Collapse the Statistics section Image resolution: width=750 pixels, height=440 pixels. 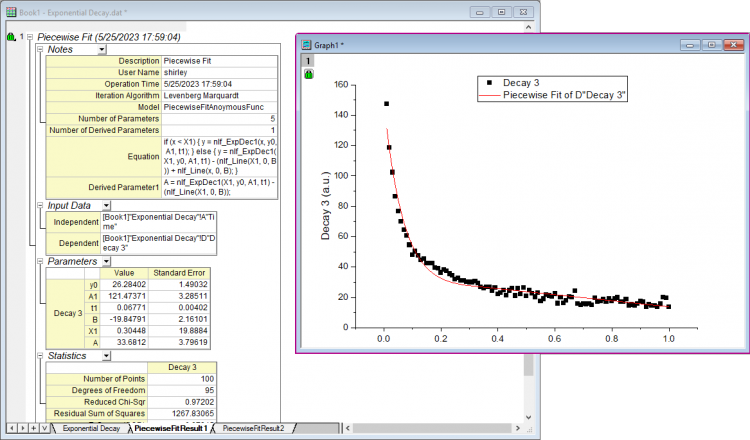pos(41,355)
